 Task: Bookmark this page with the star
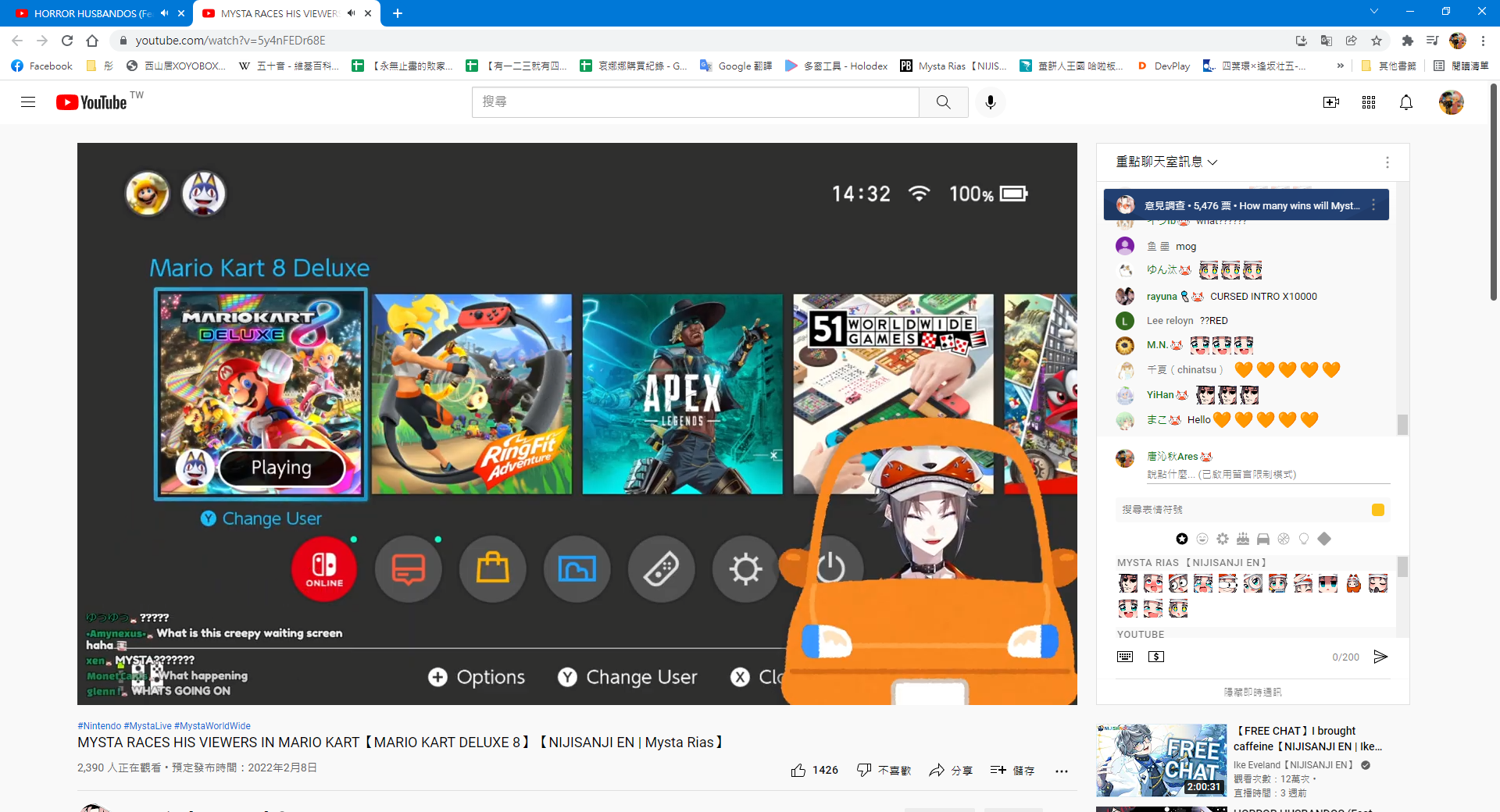tap(1377, 41)
